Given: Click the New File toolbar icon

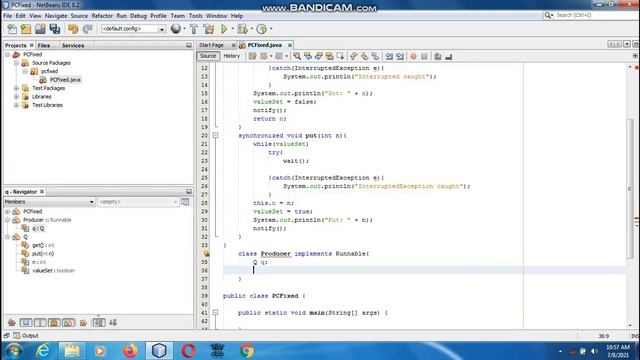Looking at the screenshot, I should (12, 29).
